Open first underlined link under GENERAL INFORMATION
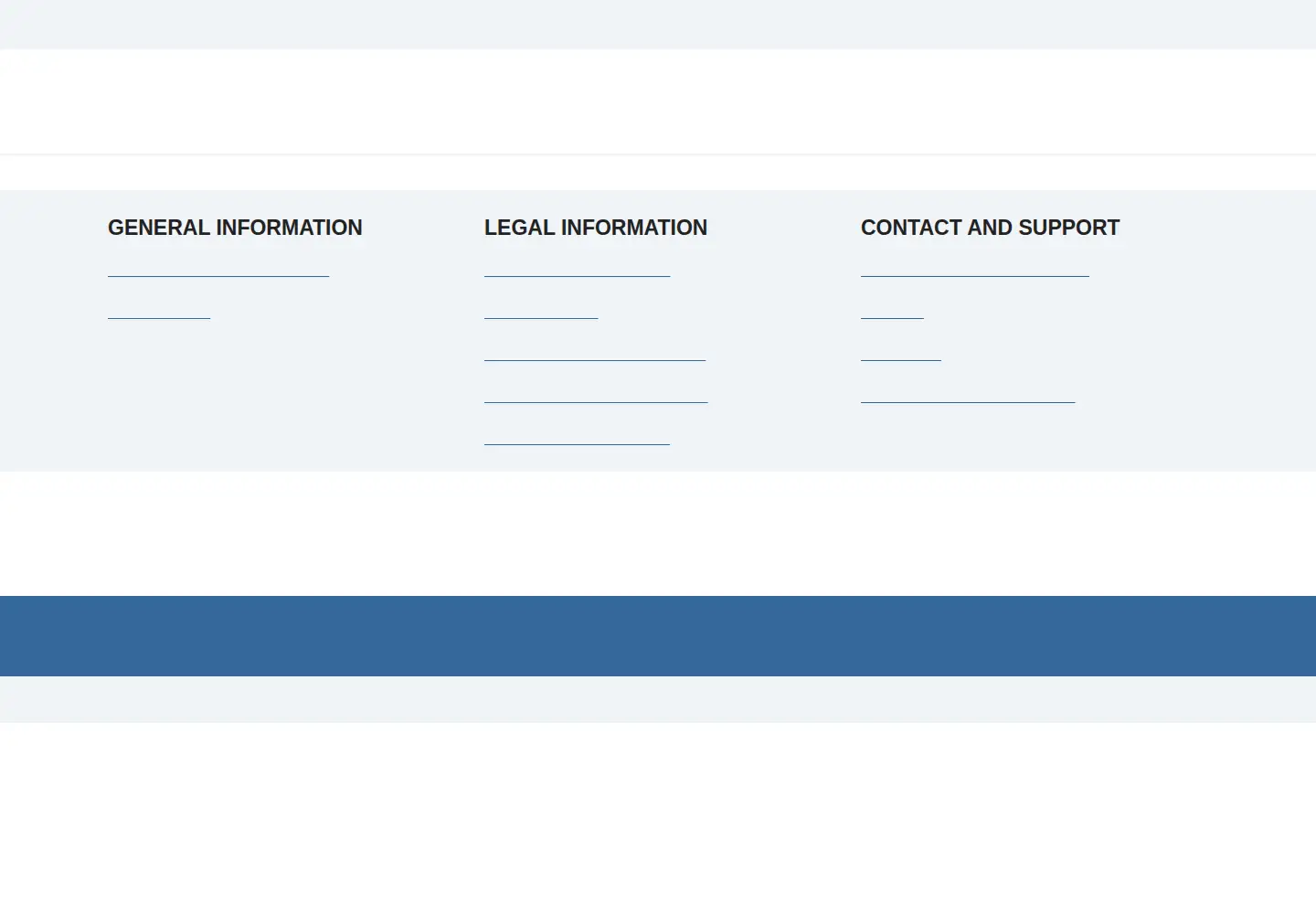The width and height of the screenshot is (1316, 914). [x=218, y=267]
